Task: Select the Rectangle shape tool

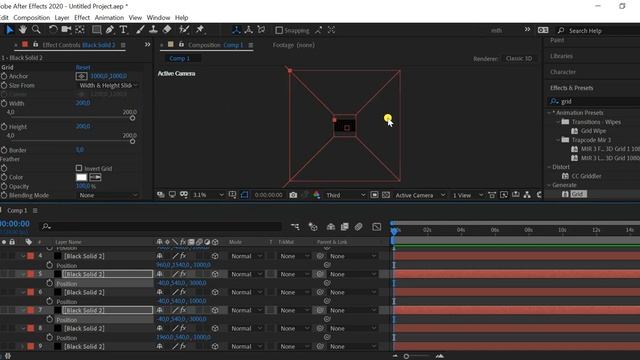Action: [x=97, y=30]
